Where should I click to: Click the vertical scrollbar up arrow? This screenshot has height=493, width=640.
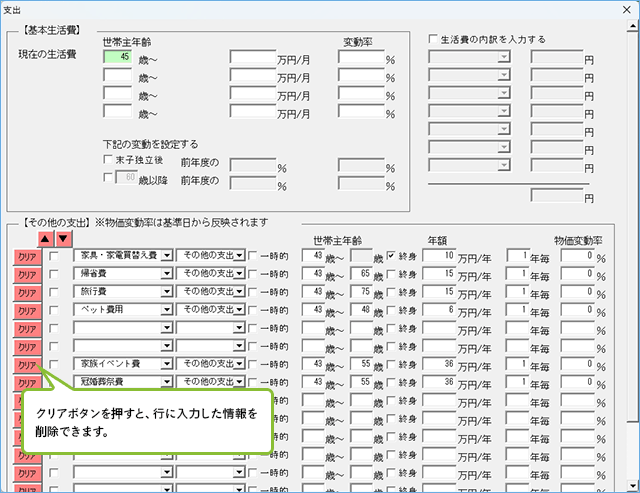tap(632, 26)
